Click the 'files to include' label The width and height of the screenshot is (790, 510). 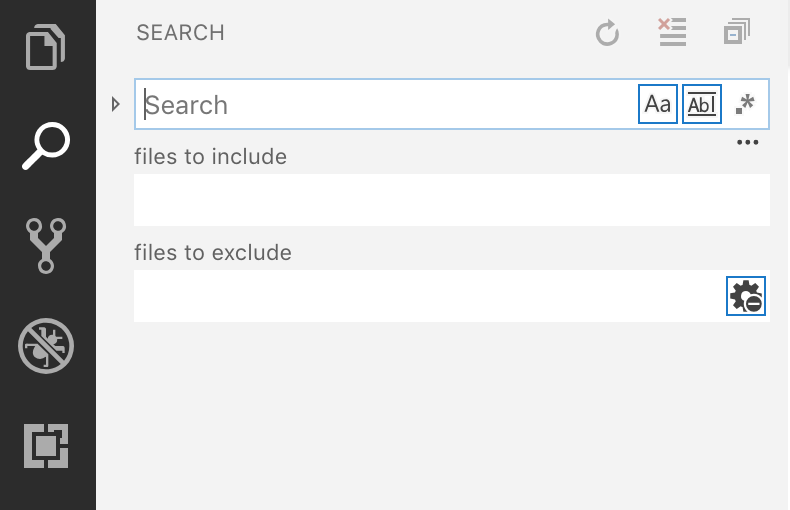(210, 157)
